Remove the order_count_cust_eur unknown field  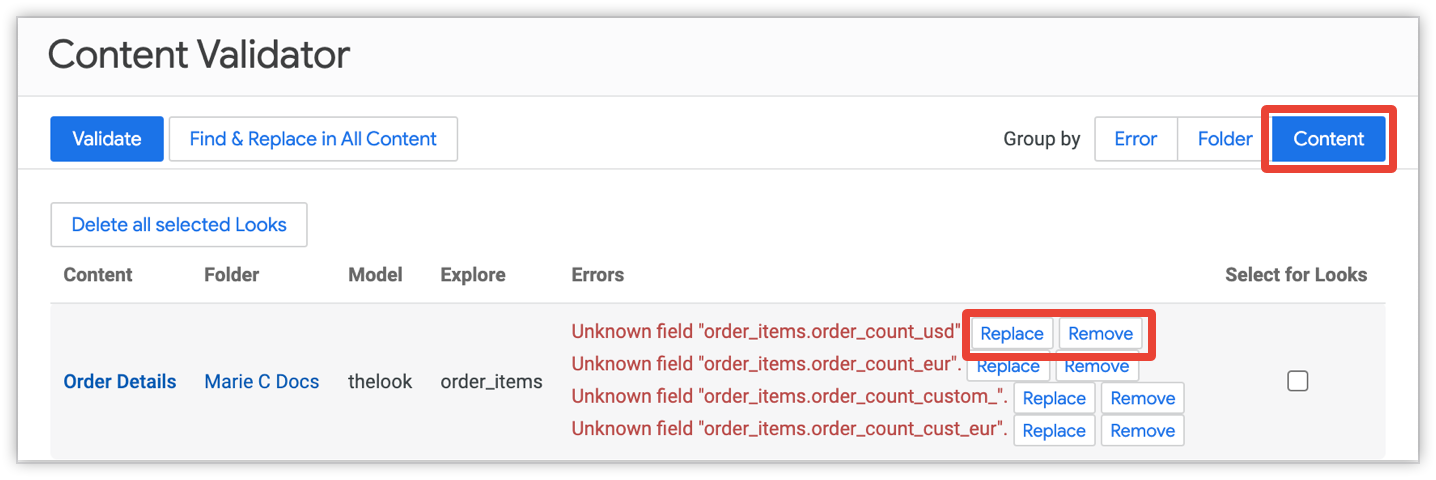tap(1142, 431)
